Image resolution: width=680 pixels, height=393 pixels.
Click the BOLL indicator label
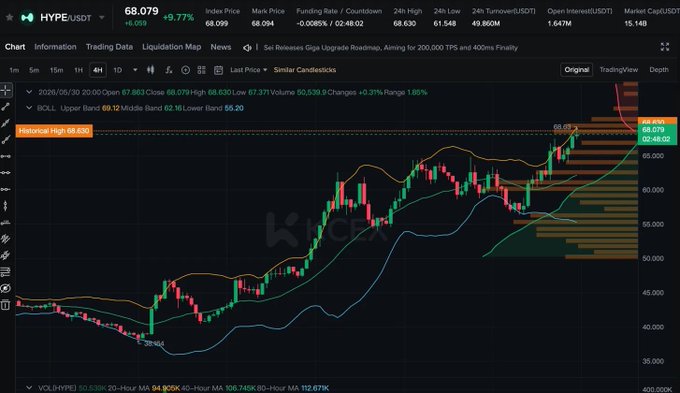(46, 108)
